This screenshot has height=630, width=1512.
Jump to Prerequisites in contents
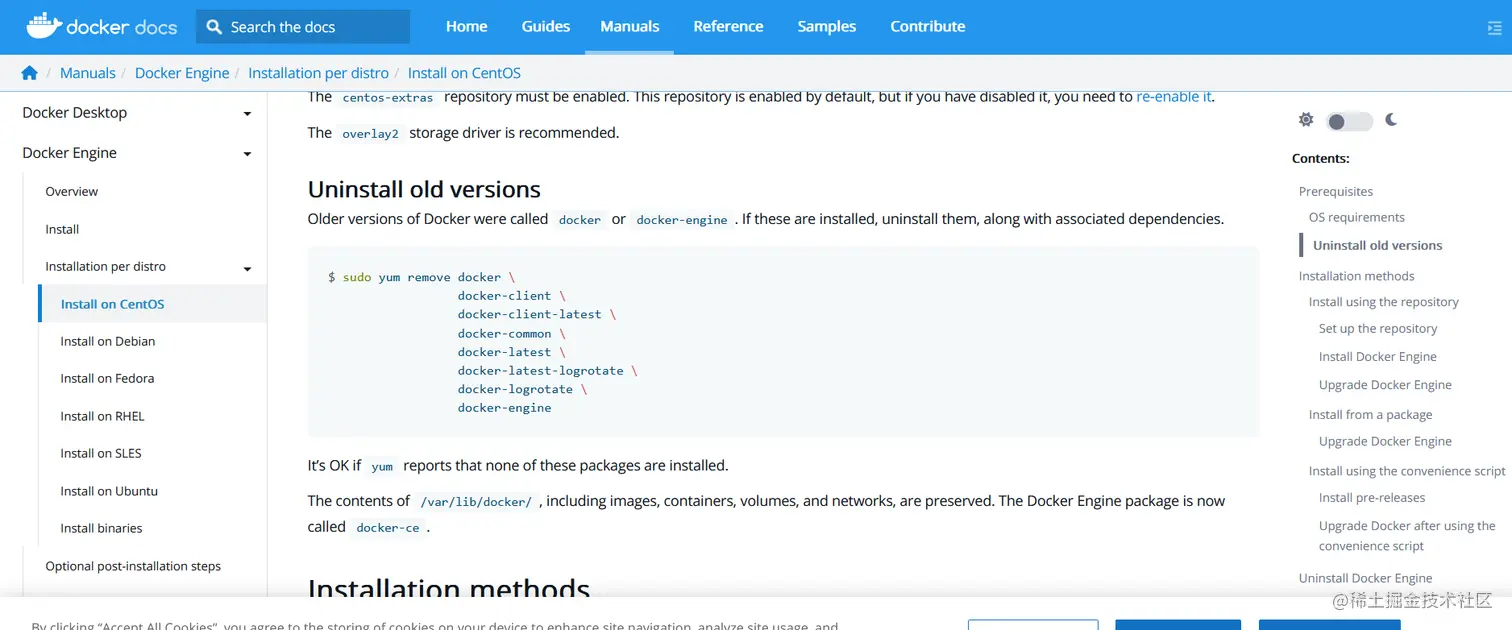pyautogui.click(x=1336, y=191)
